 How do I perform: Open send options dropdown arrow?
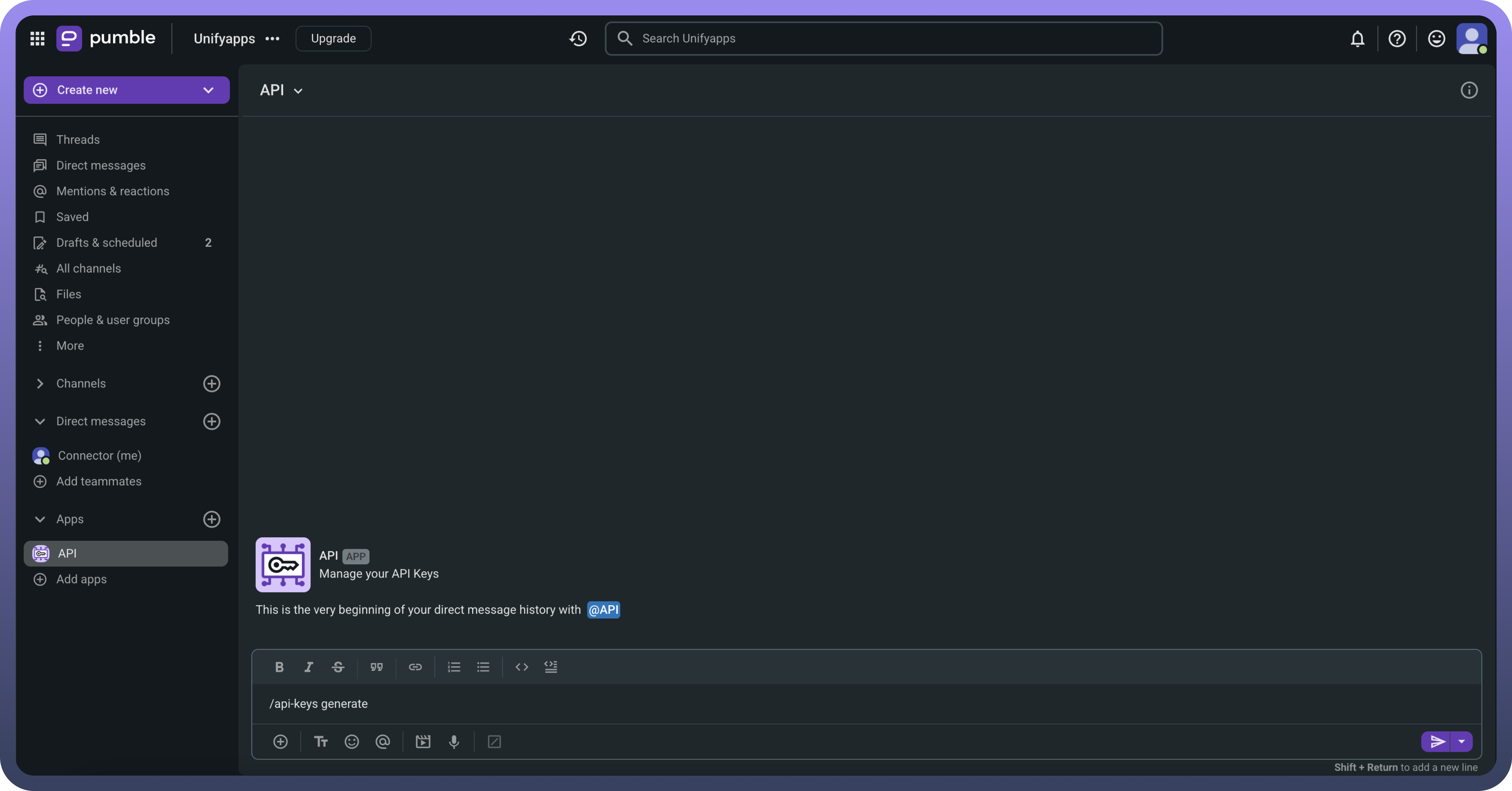[1461, 742]
